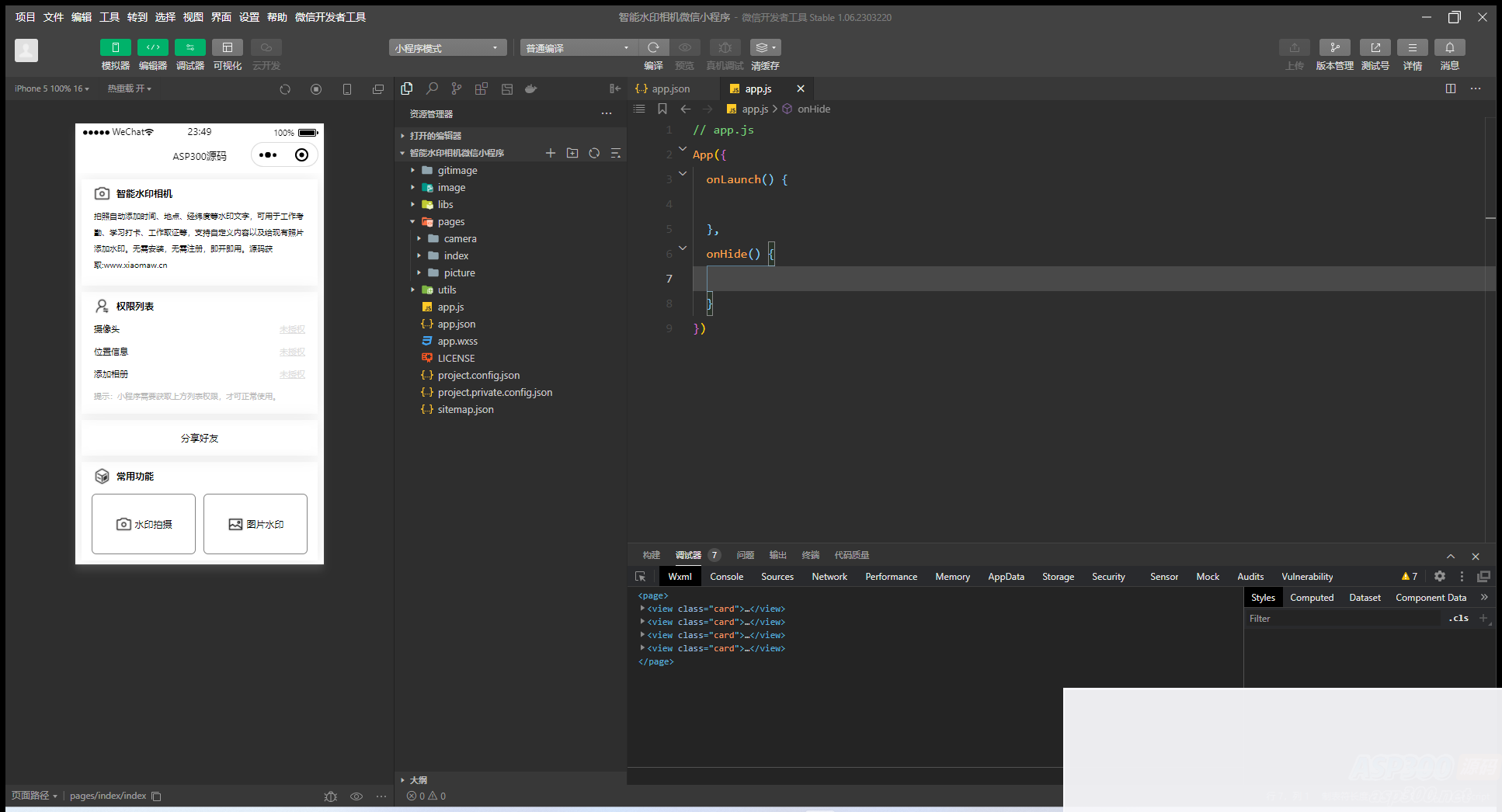Viewport: 1502px width, 812px height.
Task: Select project.config.json in file tree
Action: click(478, 375)
